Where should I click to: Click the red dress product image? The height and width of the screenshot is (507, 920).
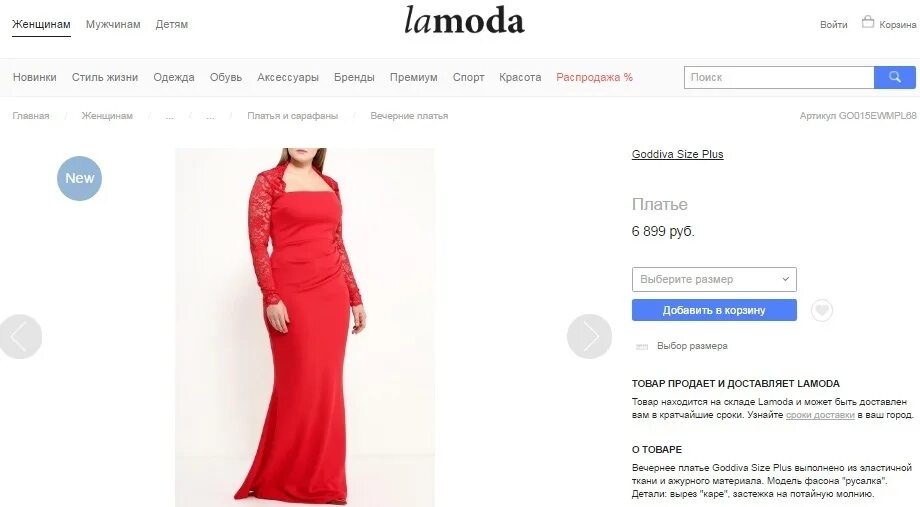305,327
